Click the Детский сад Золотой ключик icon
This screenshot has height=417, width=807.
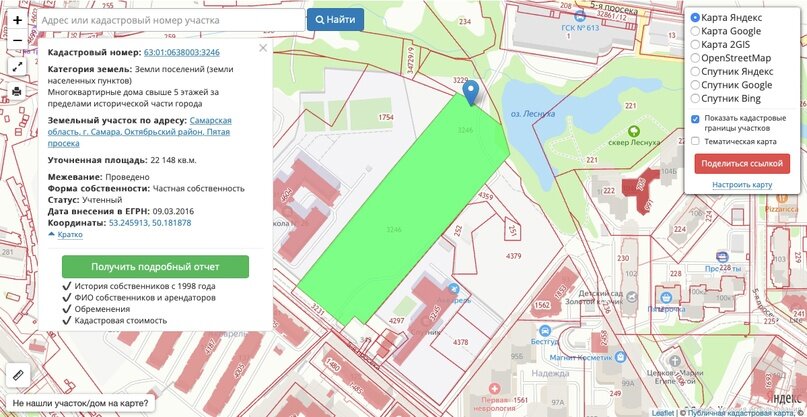(x=633, y=297)
